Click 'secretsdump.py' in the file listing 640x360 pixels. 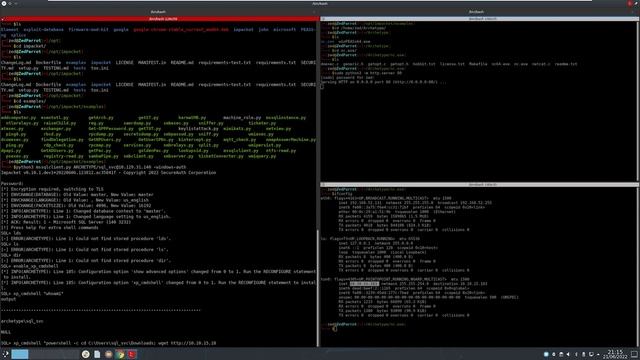(141, 134)
